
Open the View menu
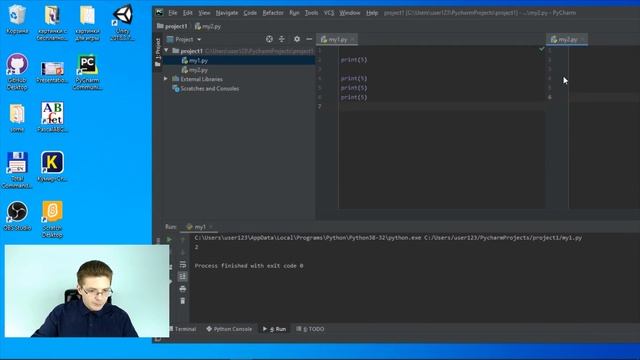pyautogui.click(x=204, y=13)
